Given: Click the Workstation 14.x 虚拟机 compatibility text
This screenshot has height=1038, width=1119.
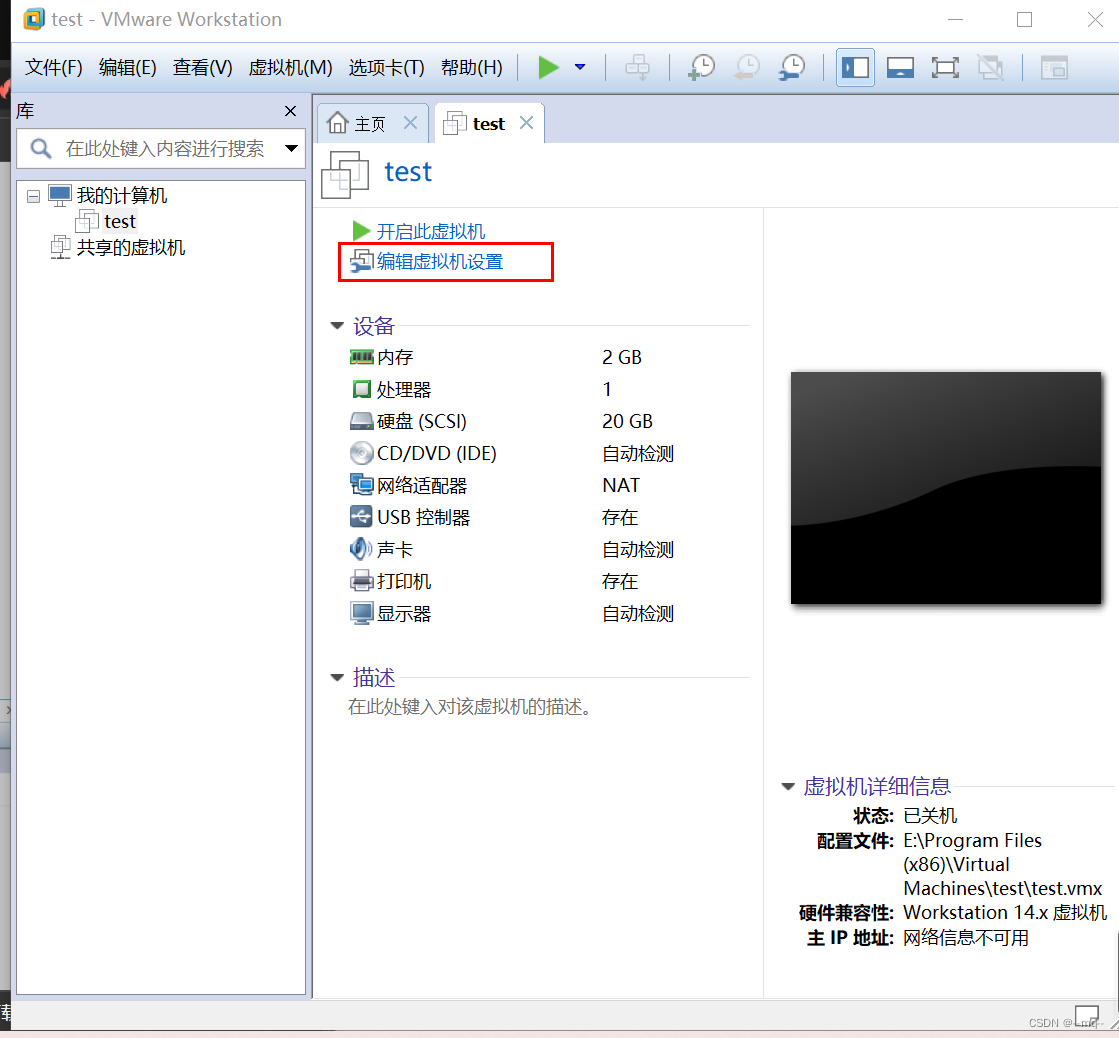Looking at the screenshot, I should coord(1005,913).
